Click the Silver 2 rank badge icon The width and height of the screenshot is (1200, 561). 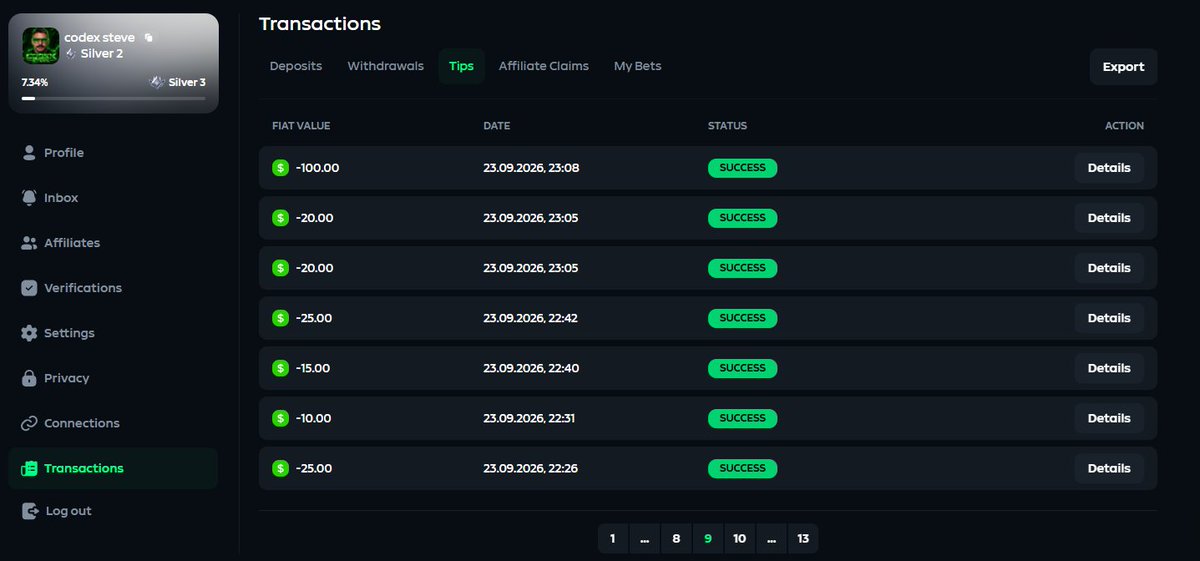point(71,54)
